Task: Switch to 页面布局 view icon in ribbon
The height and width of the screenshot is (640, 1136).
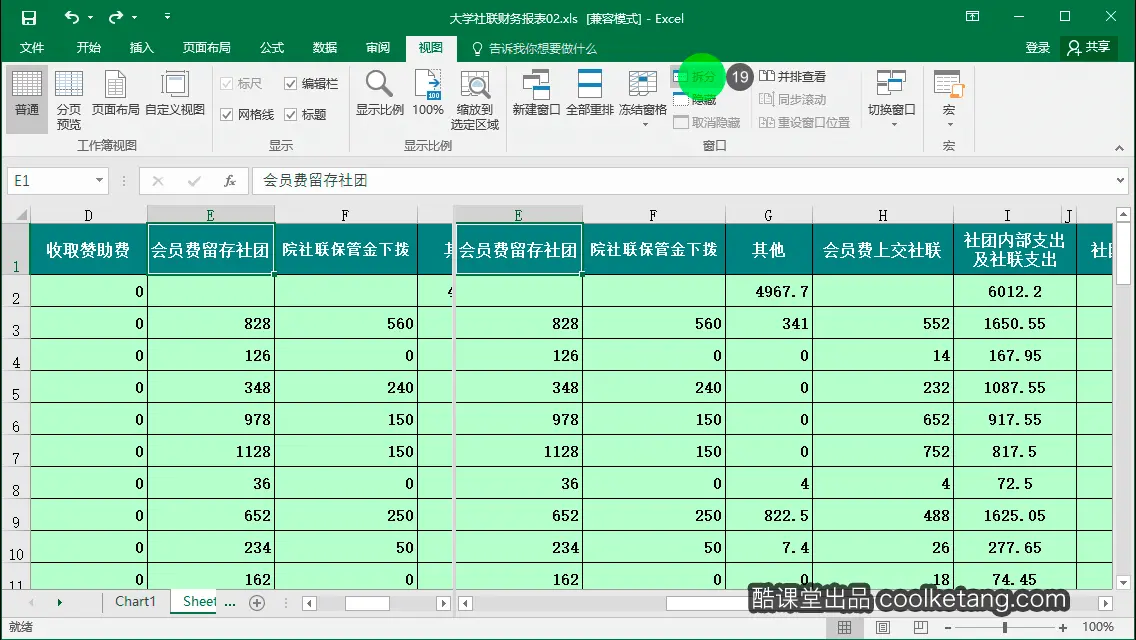Action: tap(115, 93)
